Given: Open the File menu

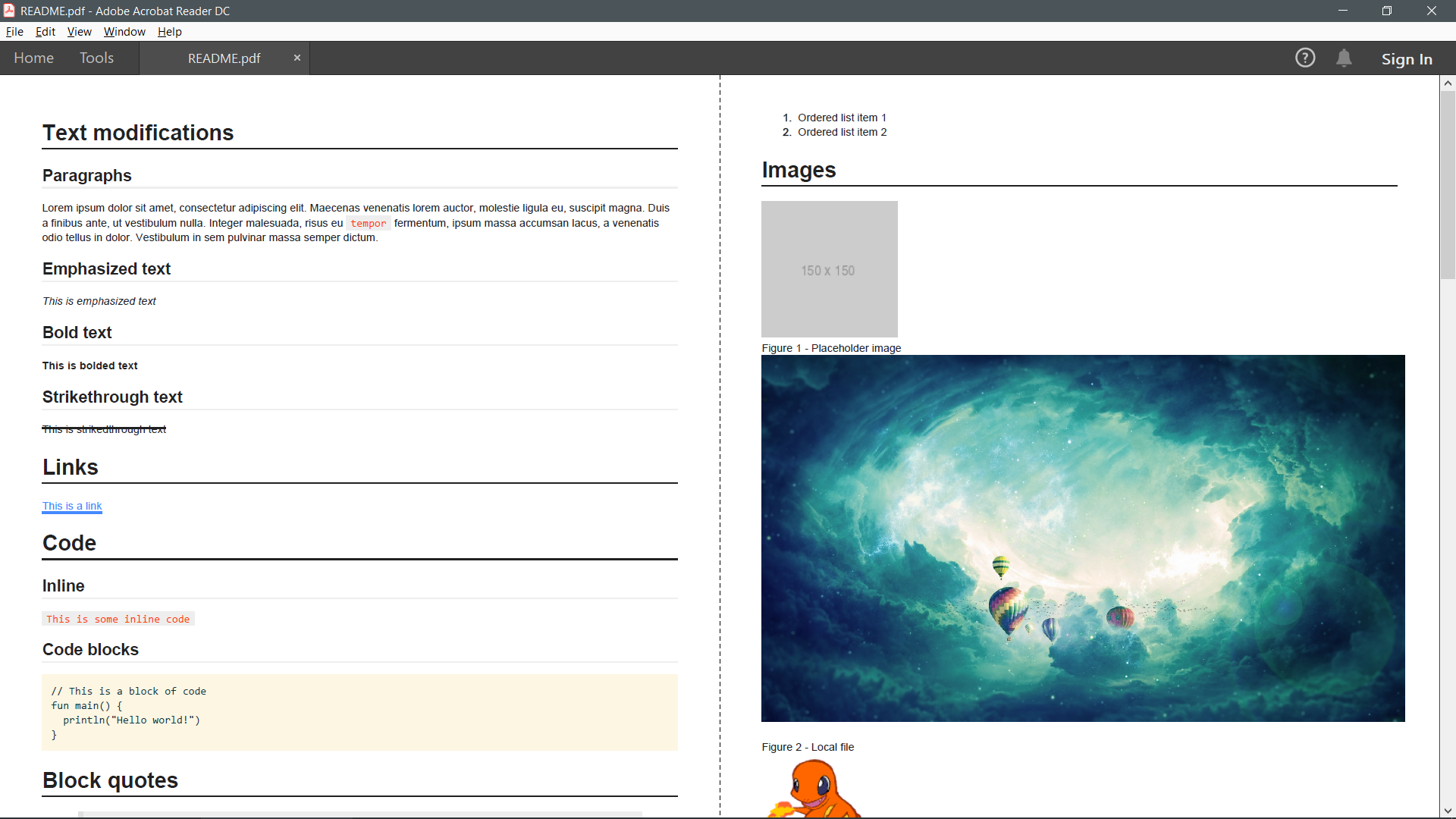Looking at the screenshot, I should 14,32.
